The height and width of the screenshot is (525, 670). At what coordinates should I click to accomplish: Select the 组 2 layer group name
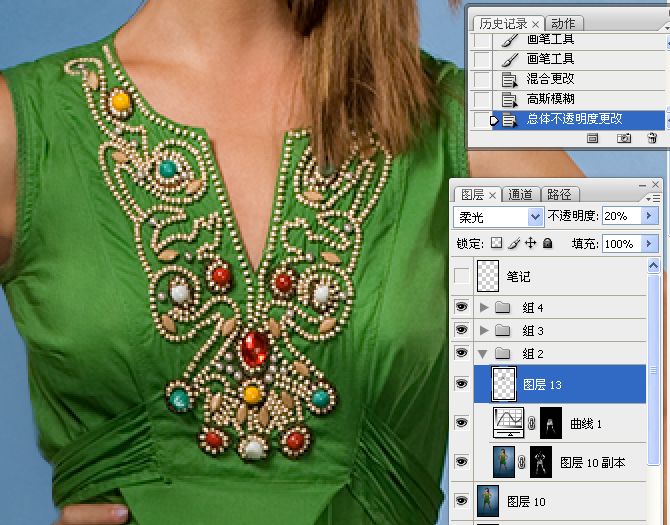coord(532,353)
